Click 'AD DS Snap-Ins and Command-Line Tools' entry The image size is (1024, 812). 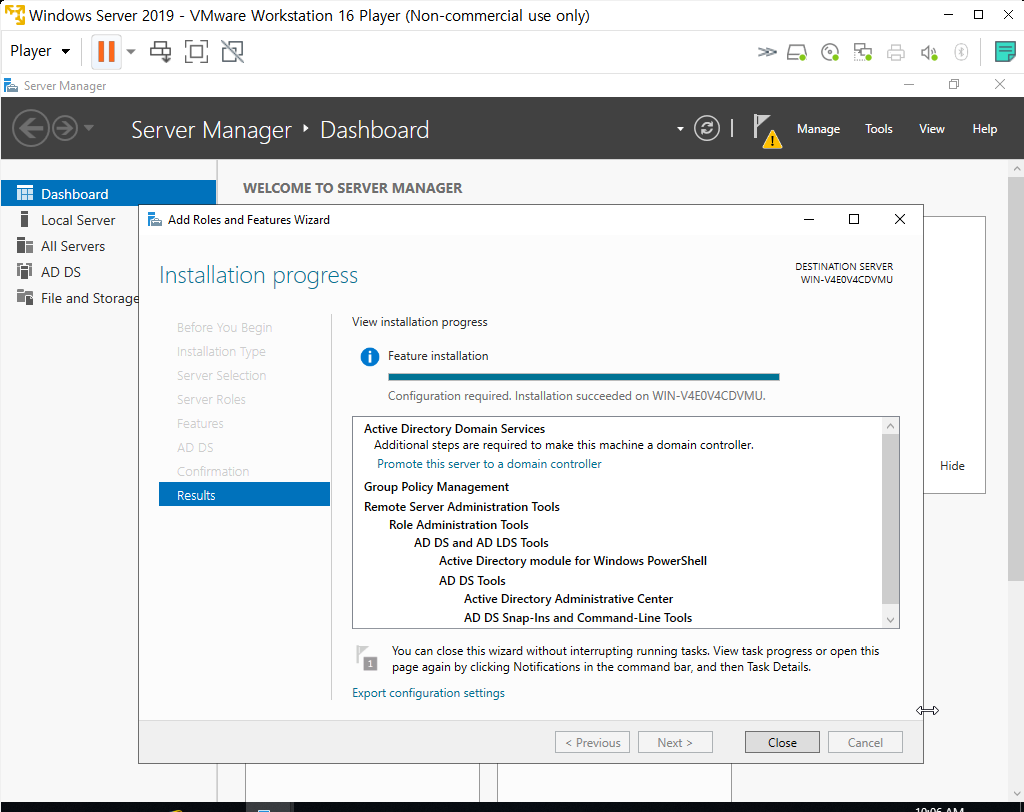coord(578,617)
